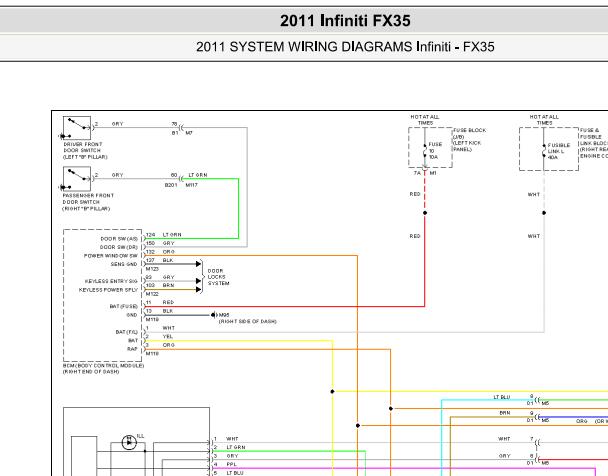Viewport: 608px width, 476px height.
Task: Click the arrowhead on the KEYLESS ENTRY SIG wire
Action: click(x=198, y=281)
